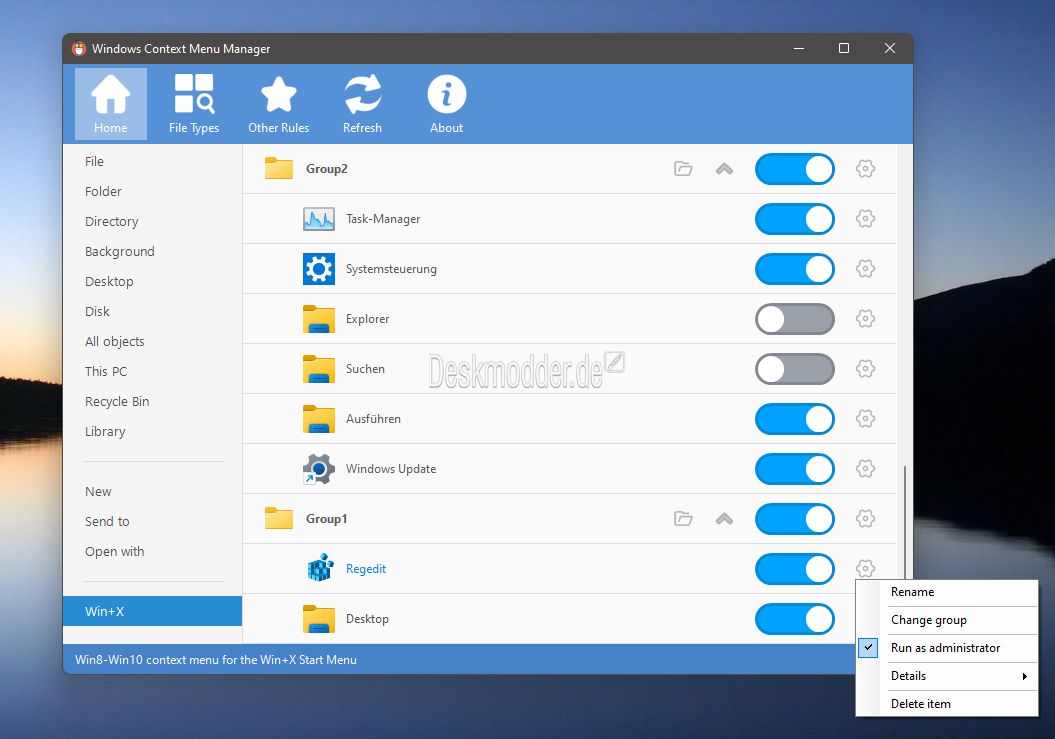Enable the Explorer toggle switch
This screenshot has width=1055, height=739.
[x=795, y=319]
